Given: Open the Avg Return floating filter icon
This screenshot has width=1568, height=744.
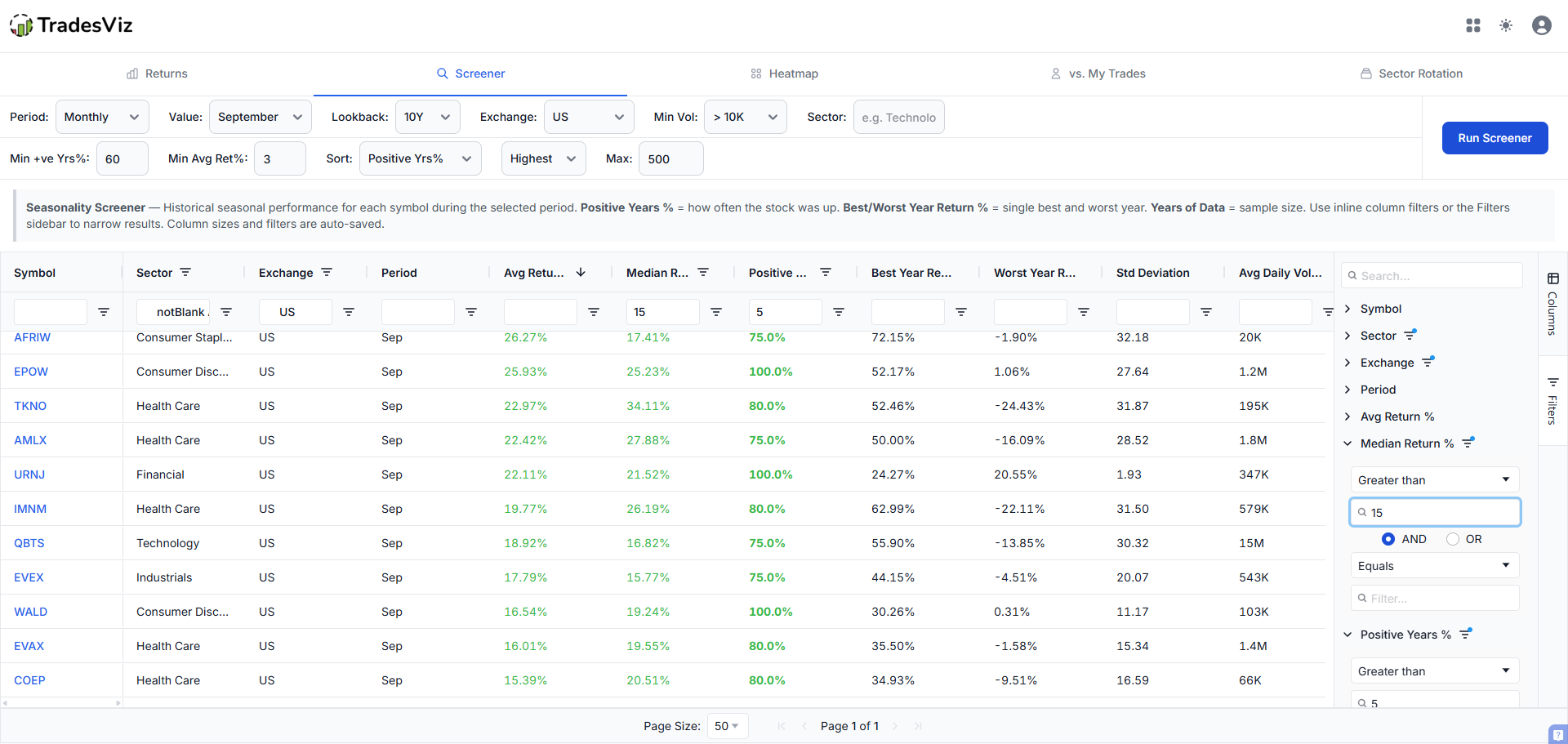Looking at the screenshot, I should coord(594,312).
